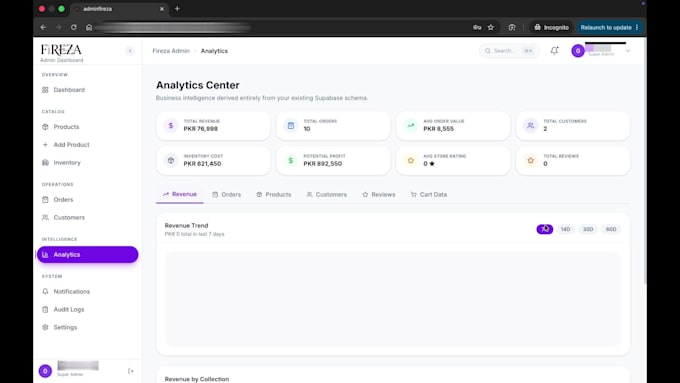Open Products in the Catalog section

coord(87,127)
